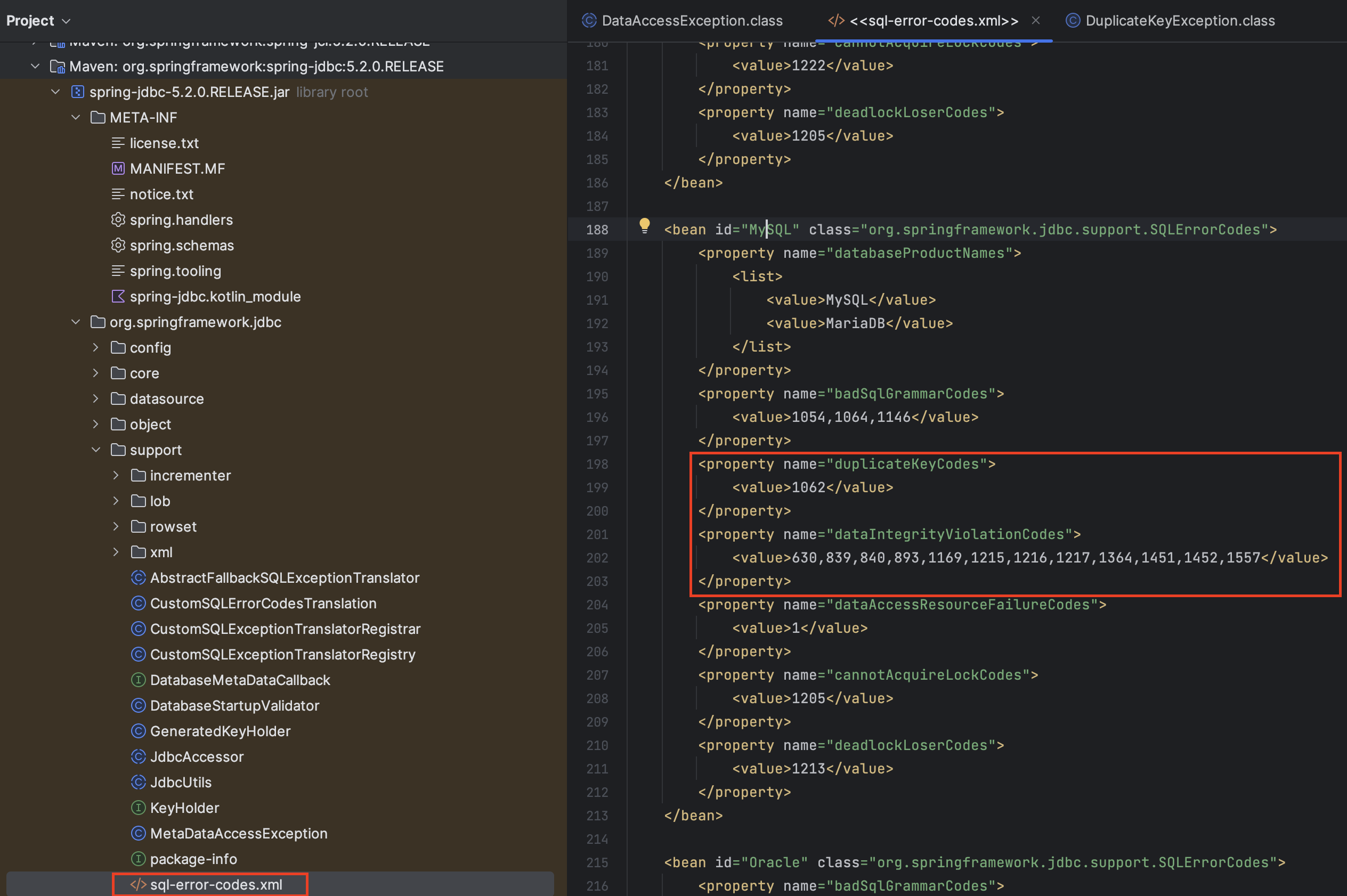Click the sql-error-codes.xml file icon in tree
Screen dimensions: 1347x896
tap(137, 884)
